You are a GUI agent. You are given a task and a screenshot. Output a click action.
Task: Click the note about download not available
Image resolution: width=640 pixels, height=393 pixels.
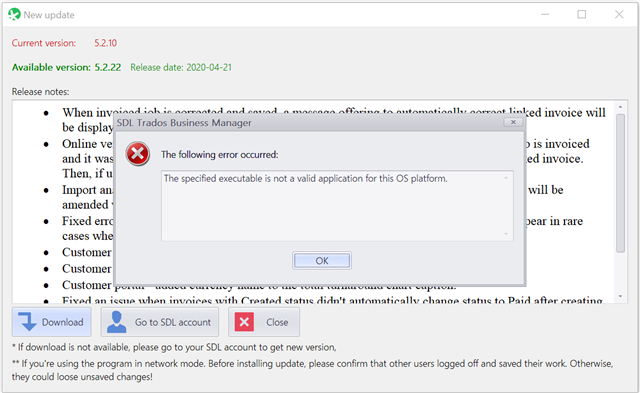(174, 347)
